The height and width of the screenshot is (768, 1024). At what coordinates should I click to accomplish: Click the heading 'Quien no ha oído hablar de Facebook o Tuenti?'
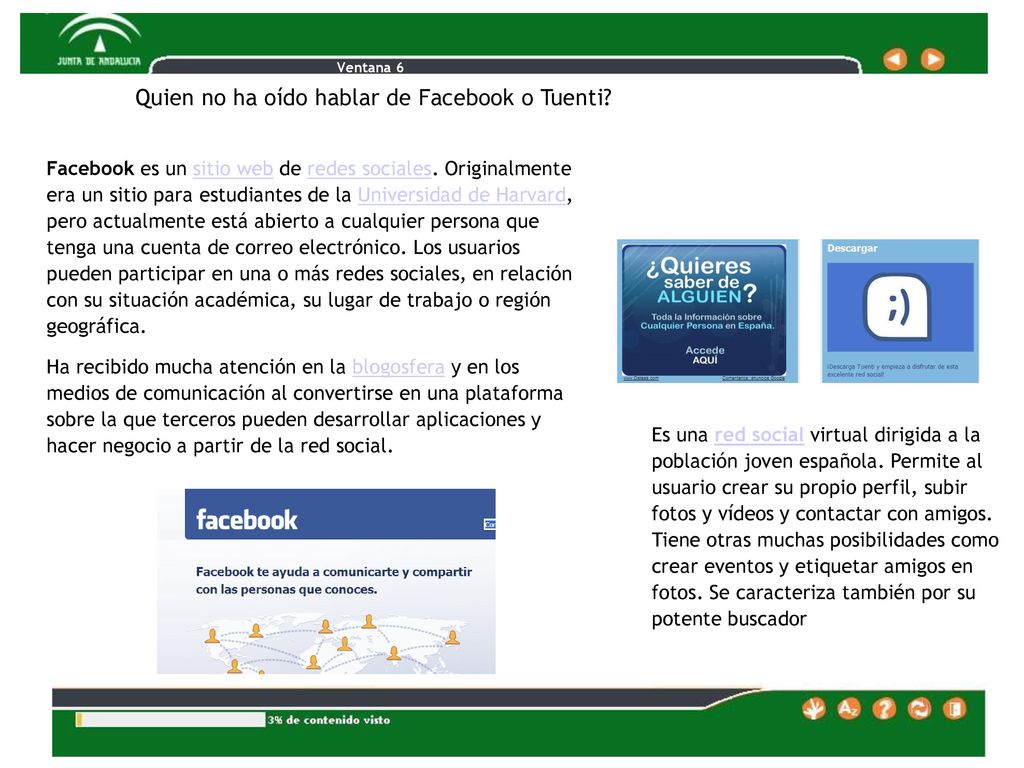click(373, 98)
